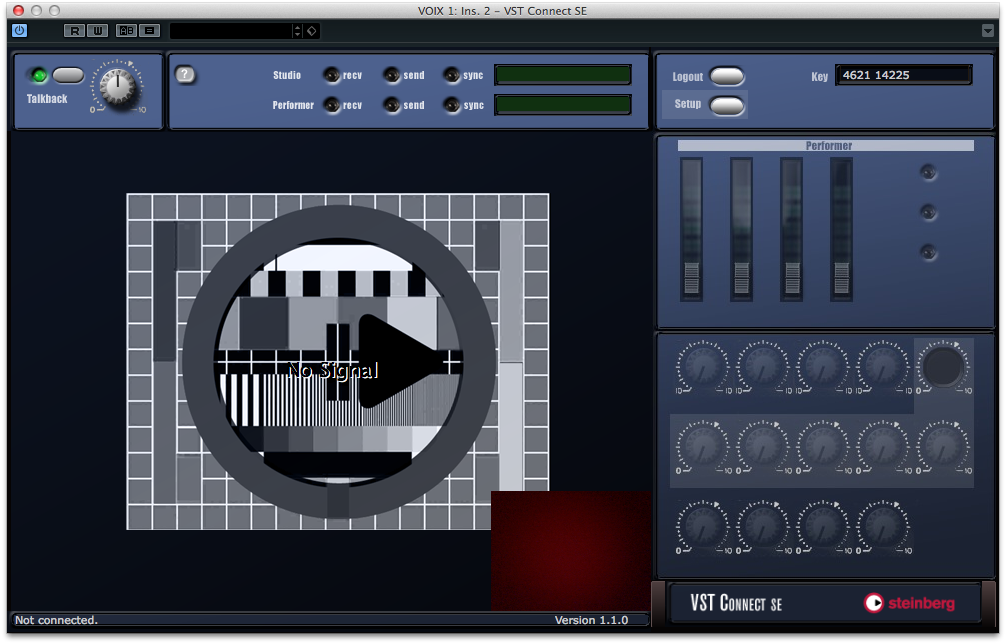Click the preset up/down stepper arrows

[x=297, y=31]
